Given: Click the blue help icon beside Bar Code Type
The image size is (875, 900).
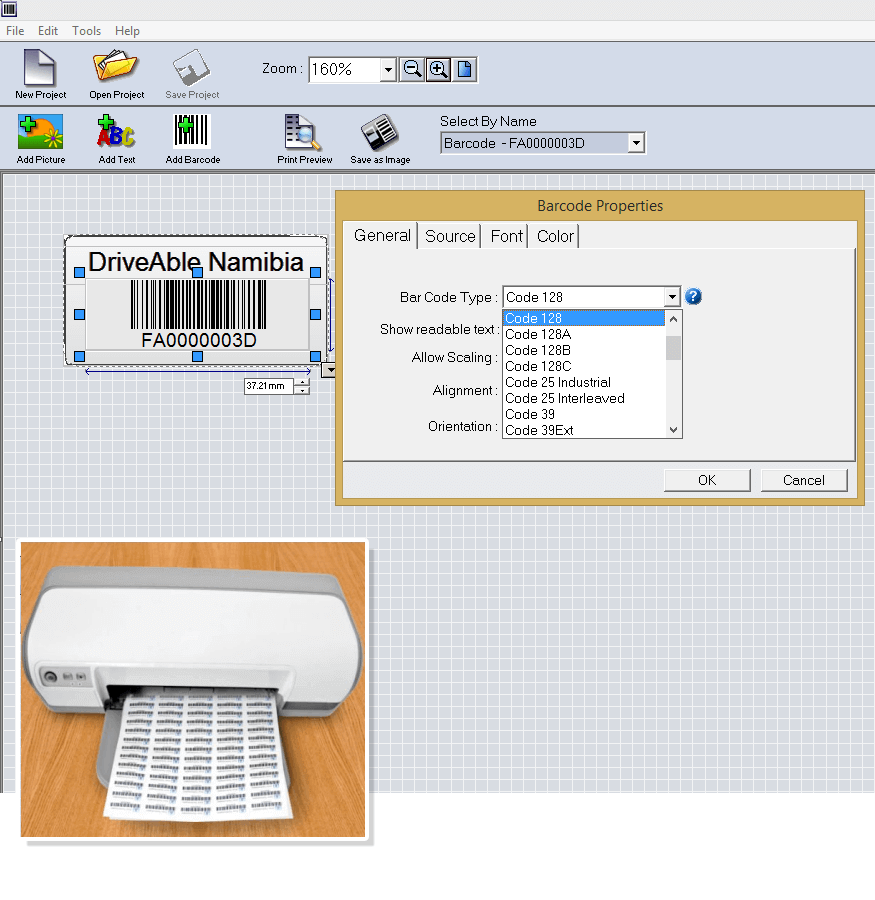Looking at the screenshot, I should (x=693, y=297).
